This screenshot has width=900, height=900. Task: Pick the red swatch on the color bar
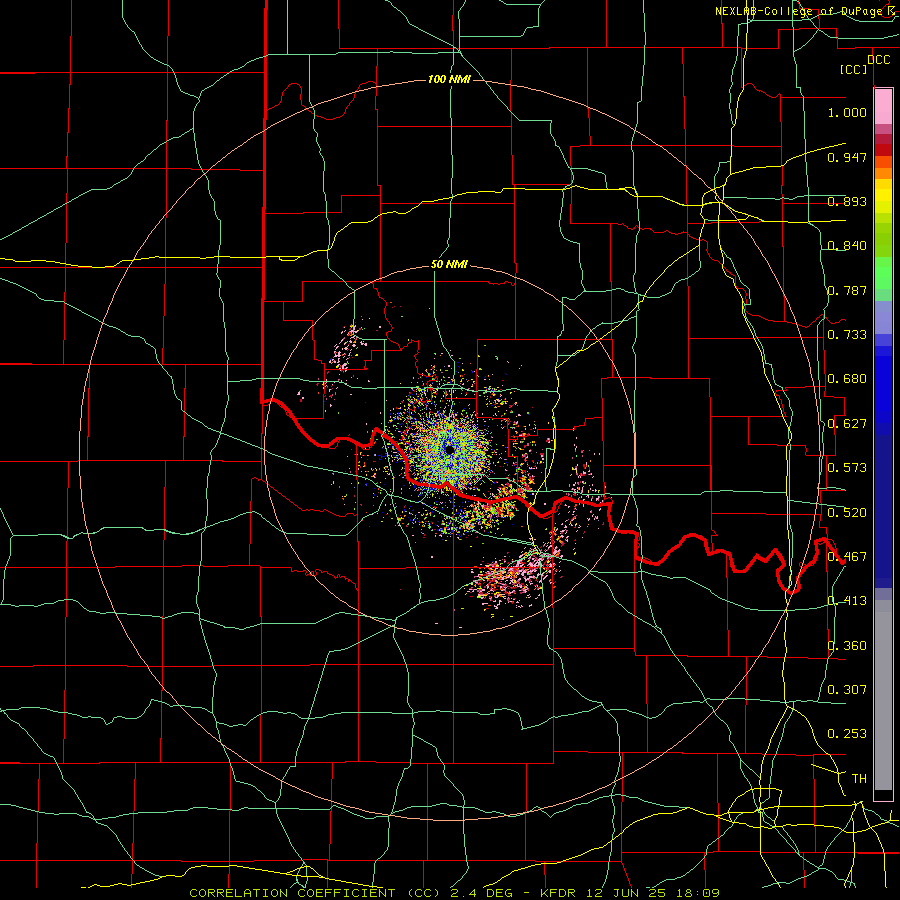pyautogui.click(x=883, y=150)
